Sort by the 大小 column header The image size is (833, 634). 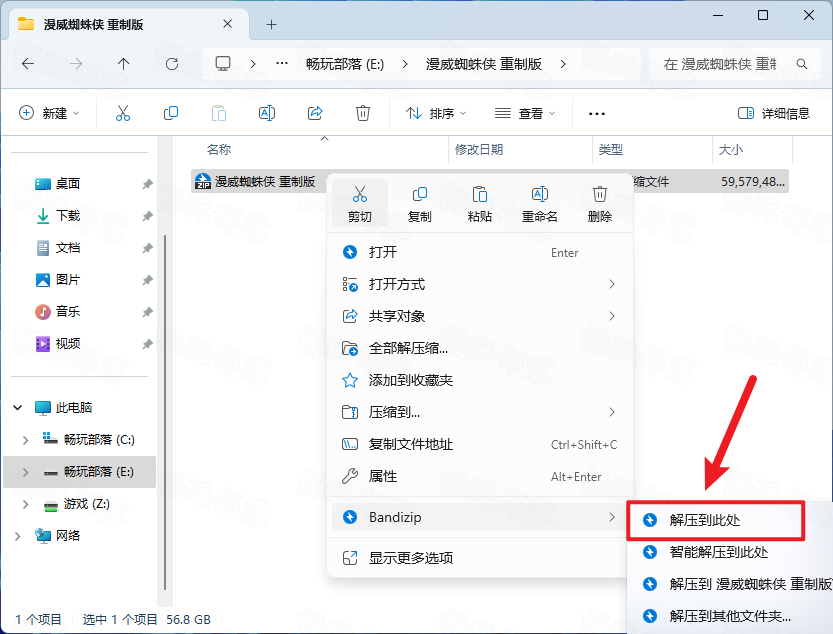(731, 150)
